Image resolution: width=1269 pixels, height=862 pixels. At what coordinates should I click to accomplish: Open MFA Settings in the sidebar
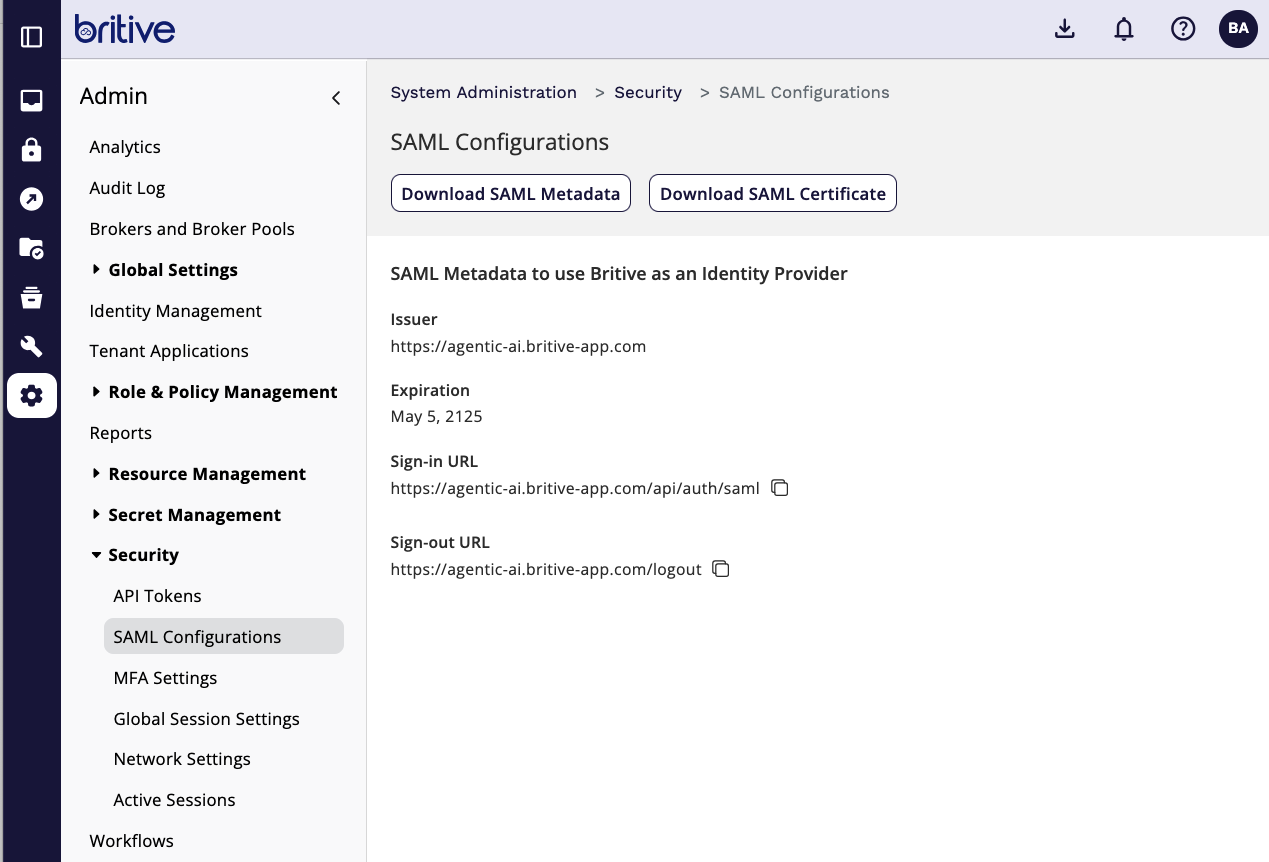click(x=165, y=678)
